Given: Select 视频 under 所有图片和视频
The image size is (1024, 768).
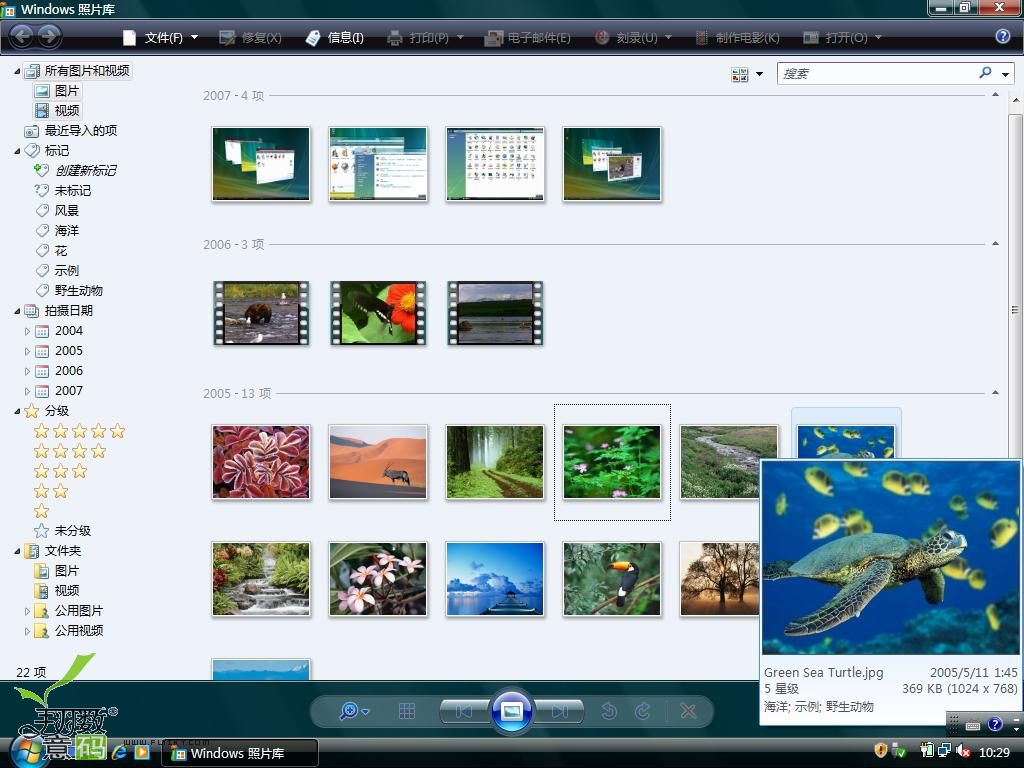Looking at the screenshot, I should point(57,110).
